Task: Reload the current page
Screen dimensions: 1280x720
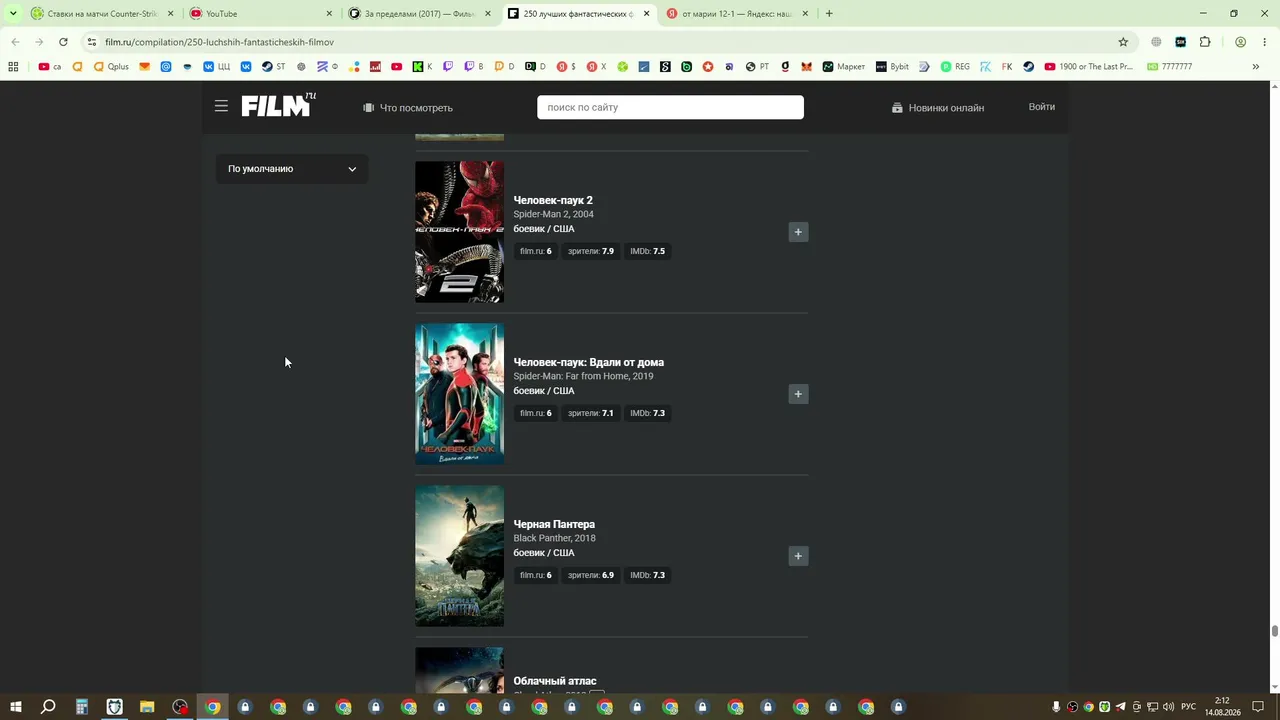Action: pyautogui.click(x=63, y=42)
